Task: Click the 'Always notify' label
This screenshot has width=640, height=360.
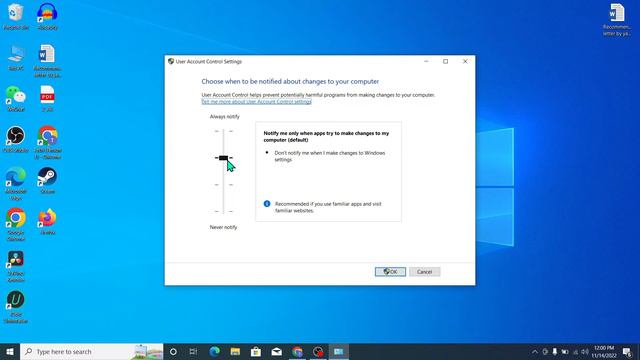Action: tap(224, 117)
